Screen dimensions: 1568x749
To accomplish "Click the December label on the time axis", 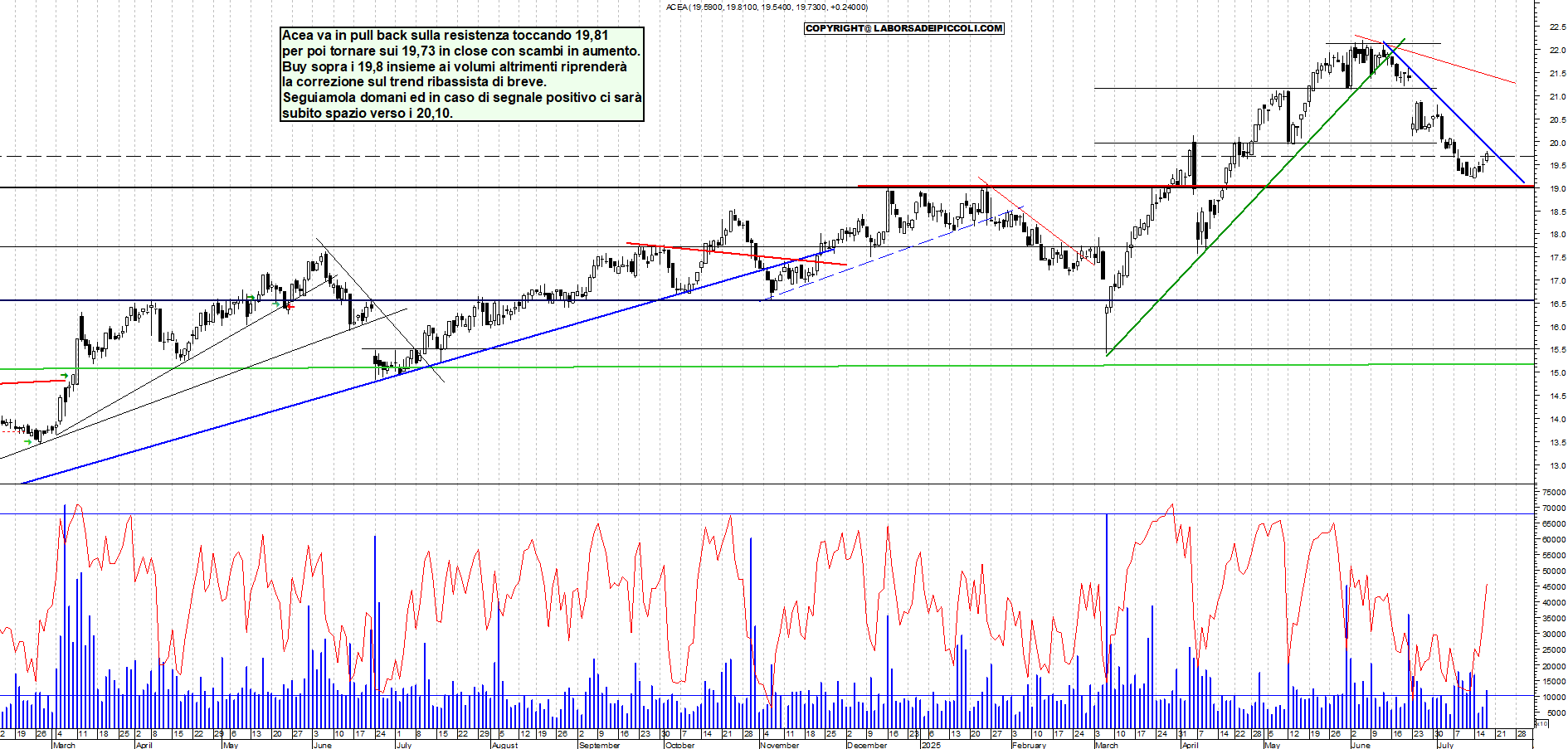I will coord(867,745).
